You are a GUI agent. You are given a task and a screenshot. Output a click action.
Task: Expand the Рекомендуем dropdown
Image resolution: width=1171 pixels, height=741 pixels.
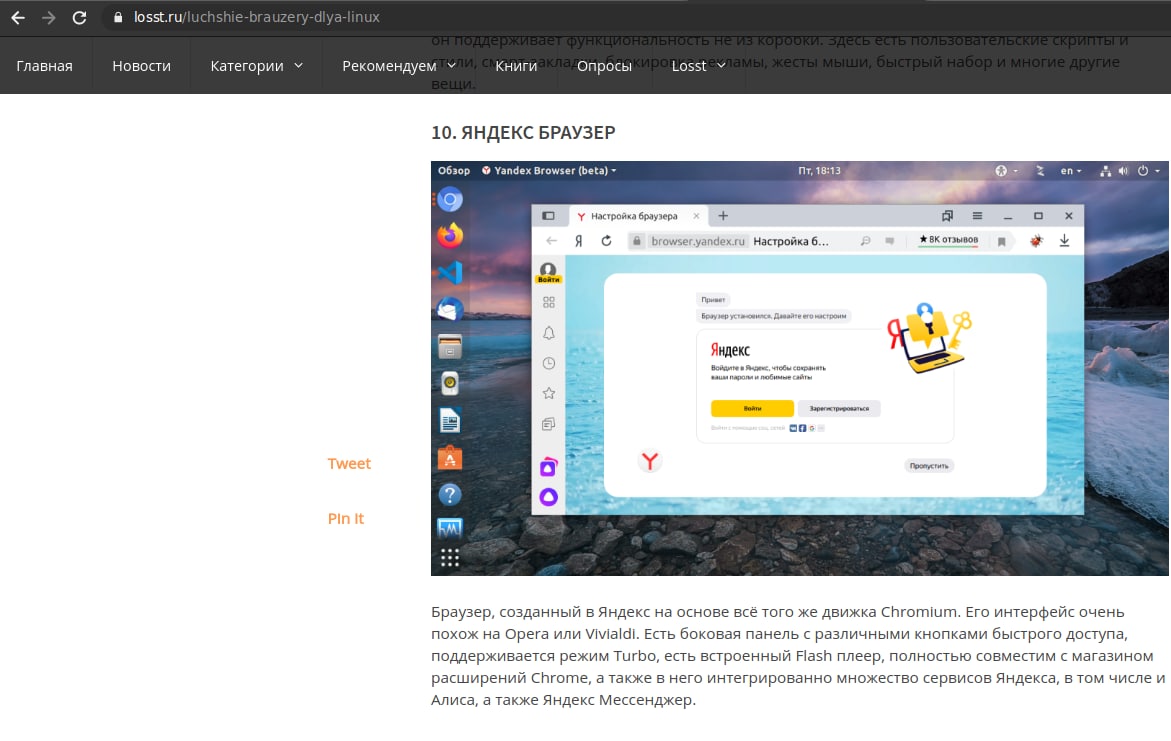(398, 66)
